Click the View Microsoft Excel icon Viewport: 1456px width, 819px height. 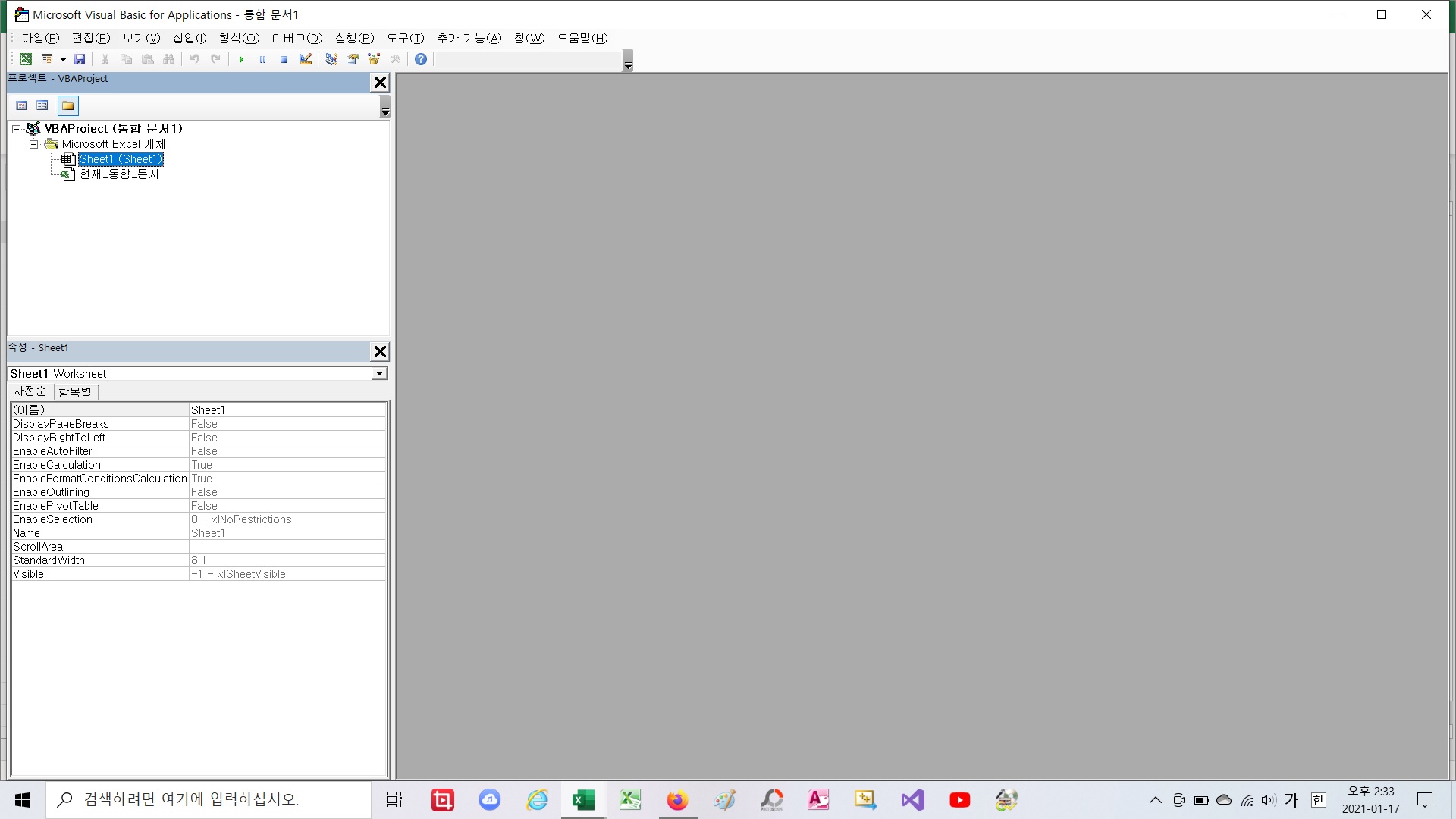pyautogui.click(x=26, y=59)
